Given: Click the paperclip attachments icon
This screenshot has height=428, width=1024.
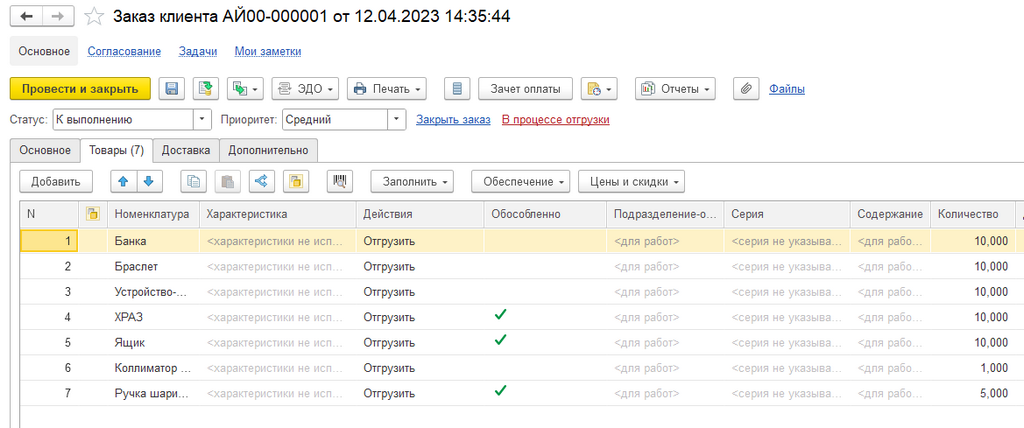Looking at the screenshot, I should (746, 89).
